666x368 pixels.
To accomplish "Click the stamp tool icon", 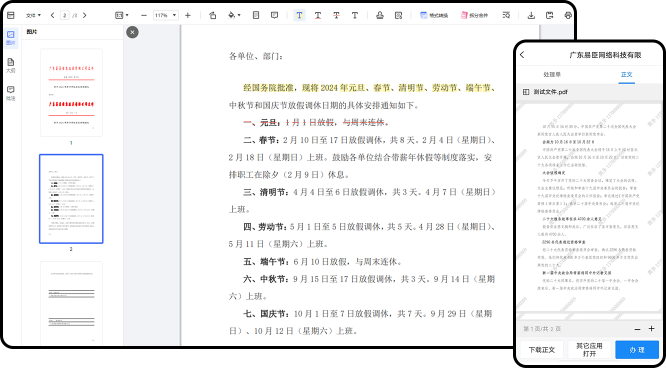I will tap(380, 15).
